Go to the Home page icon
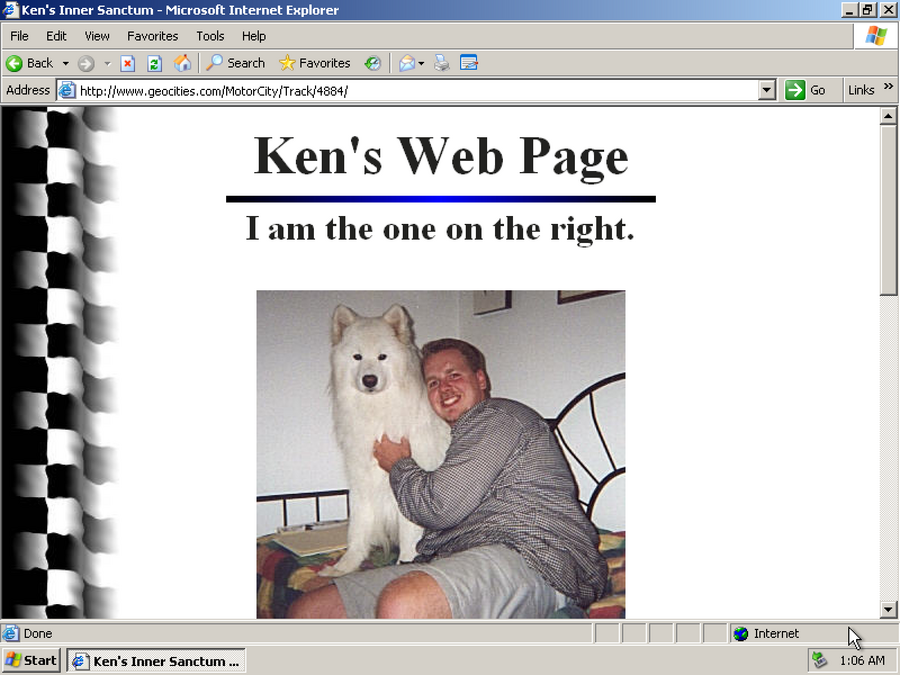 (183, 63)
